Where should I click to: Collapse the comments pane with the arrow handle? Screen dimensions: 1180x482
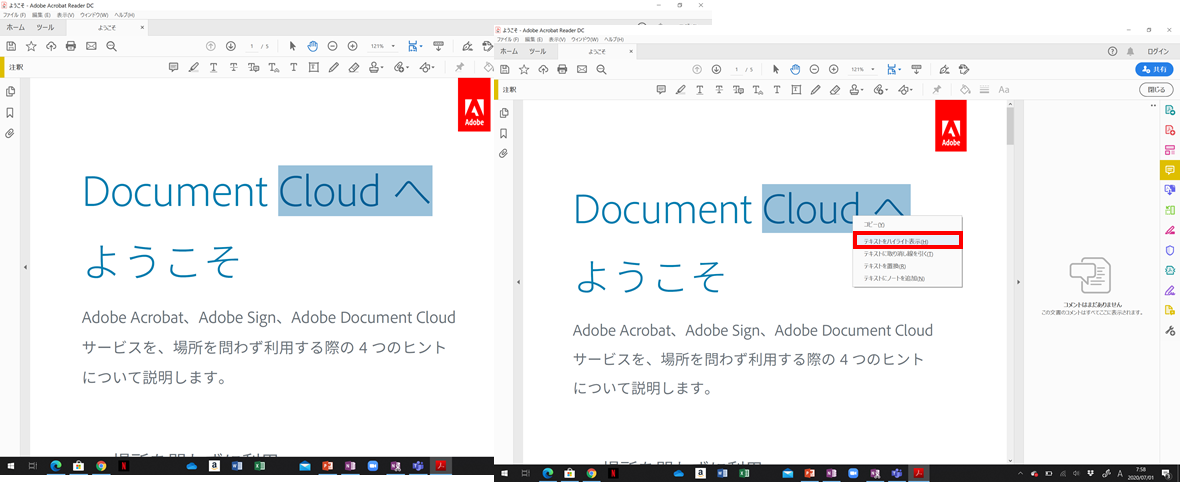(1017, 282)
